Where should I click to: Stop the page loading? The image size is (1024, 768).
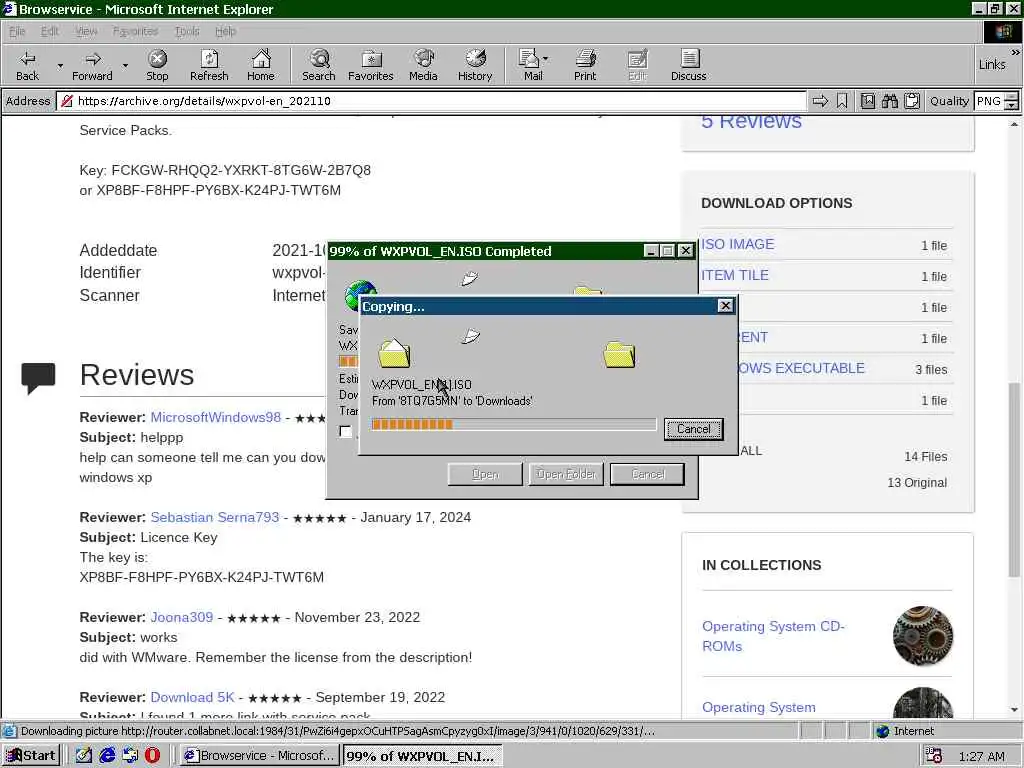(157, 65)
